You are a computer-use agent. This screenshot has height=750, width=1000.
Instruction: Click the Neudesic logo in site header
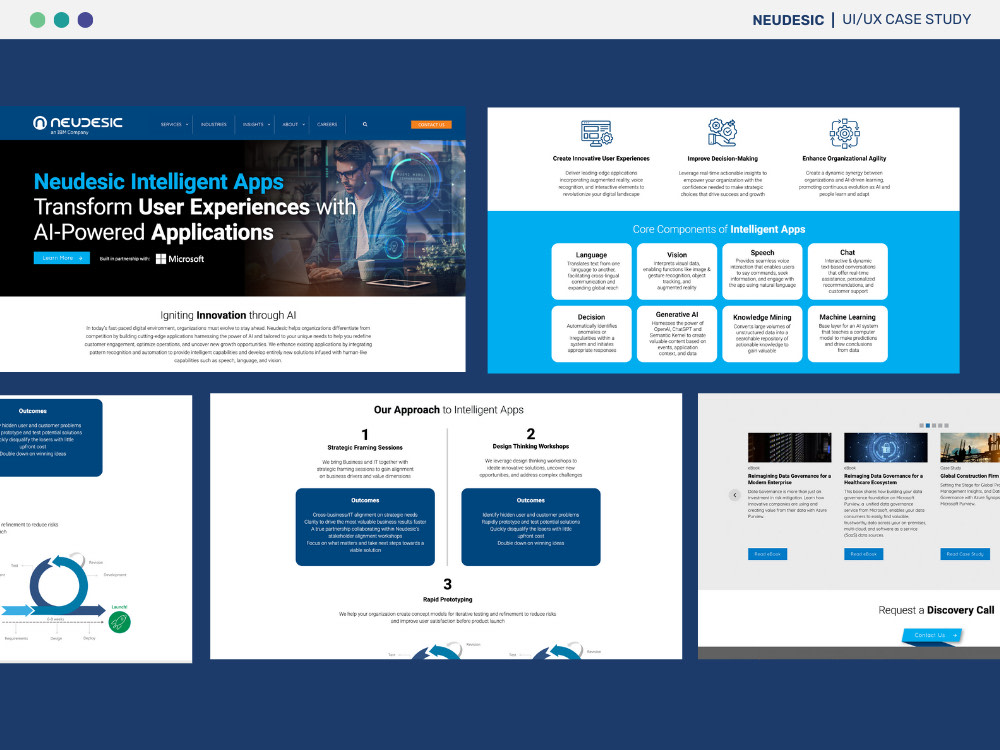tap(77, 124)
